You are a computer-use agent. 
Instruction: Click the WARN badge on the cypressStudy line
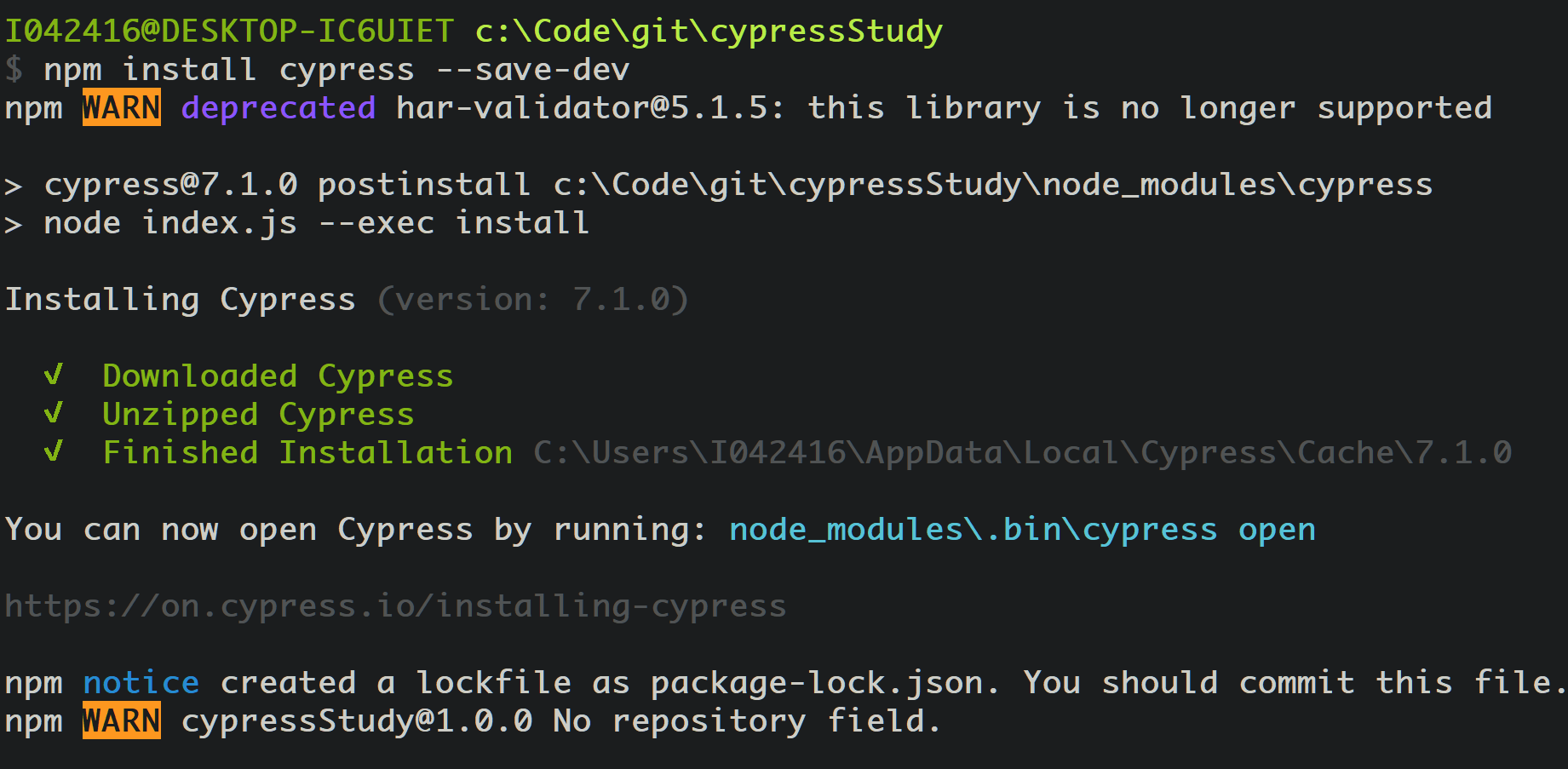tap(122, 721)
